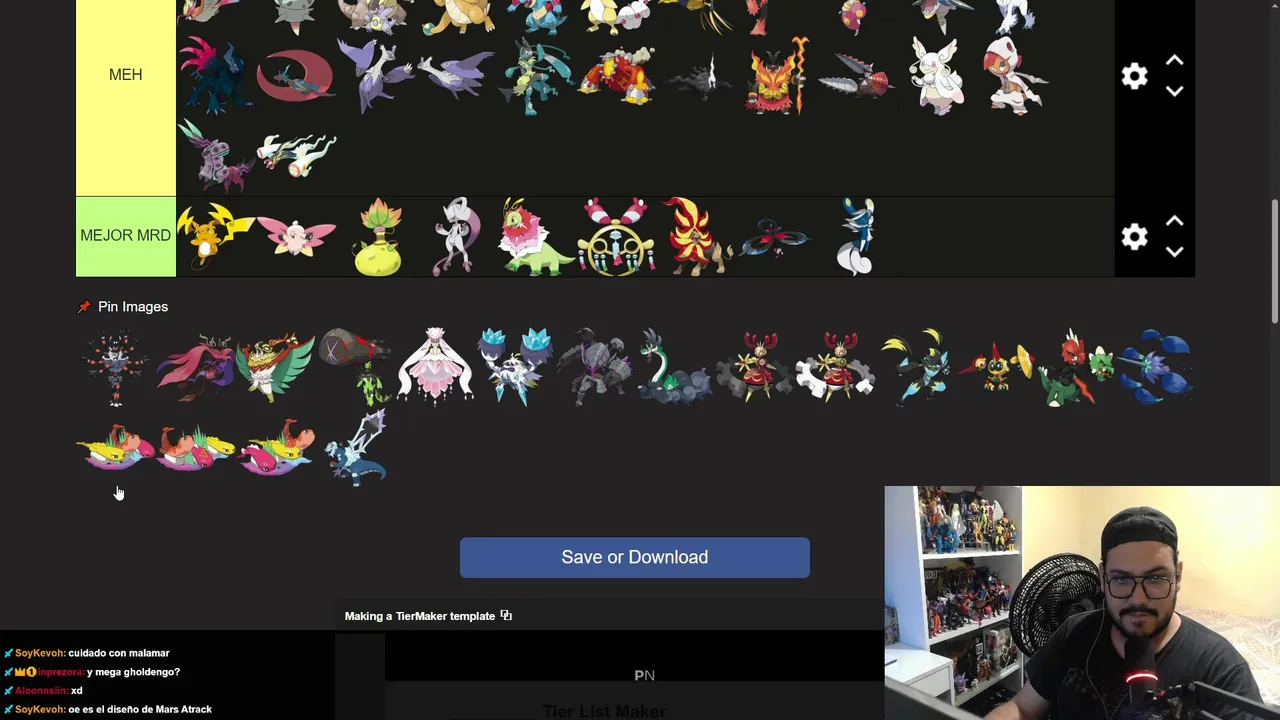The height and width of the screenshot is (720, 1280).
Task: Select the dark blue pink-crested Pokémon in MEH
Action: pyautogui.click(x=216, y=76)
